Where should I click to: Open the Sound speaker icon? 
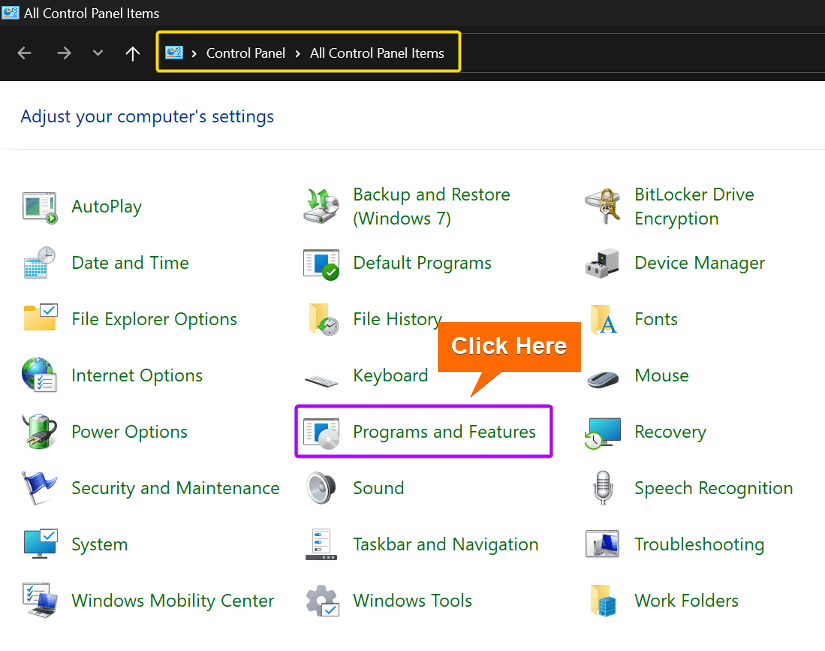(x=321, y=488)
